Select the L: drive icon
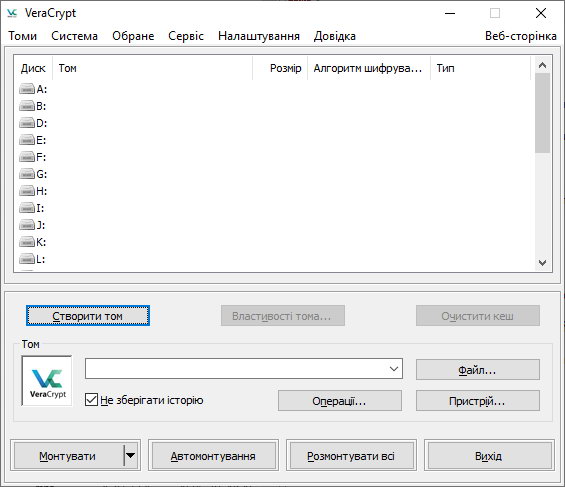This screenshot has height=487, width=565. click(27, 259)
